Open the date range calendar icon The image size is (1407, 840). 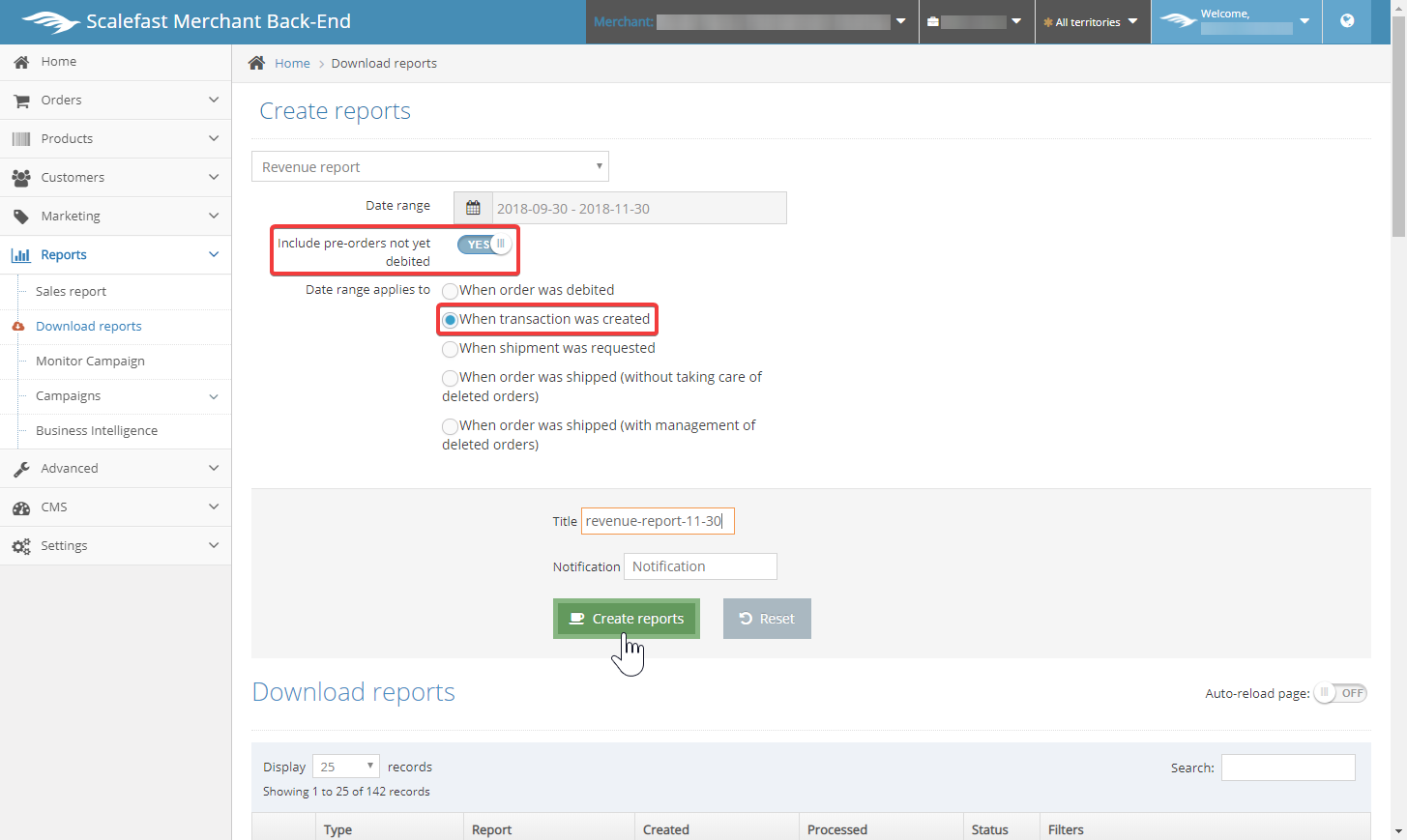point(473,208)
